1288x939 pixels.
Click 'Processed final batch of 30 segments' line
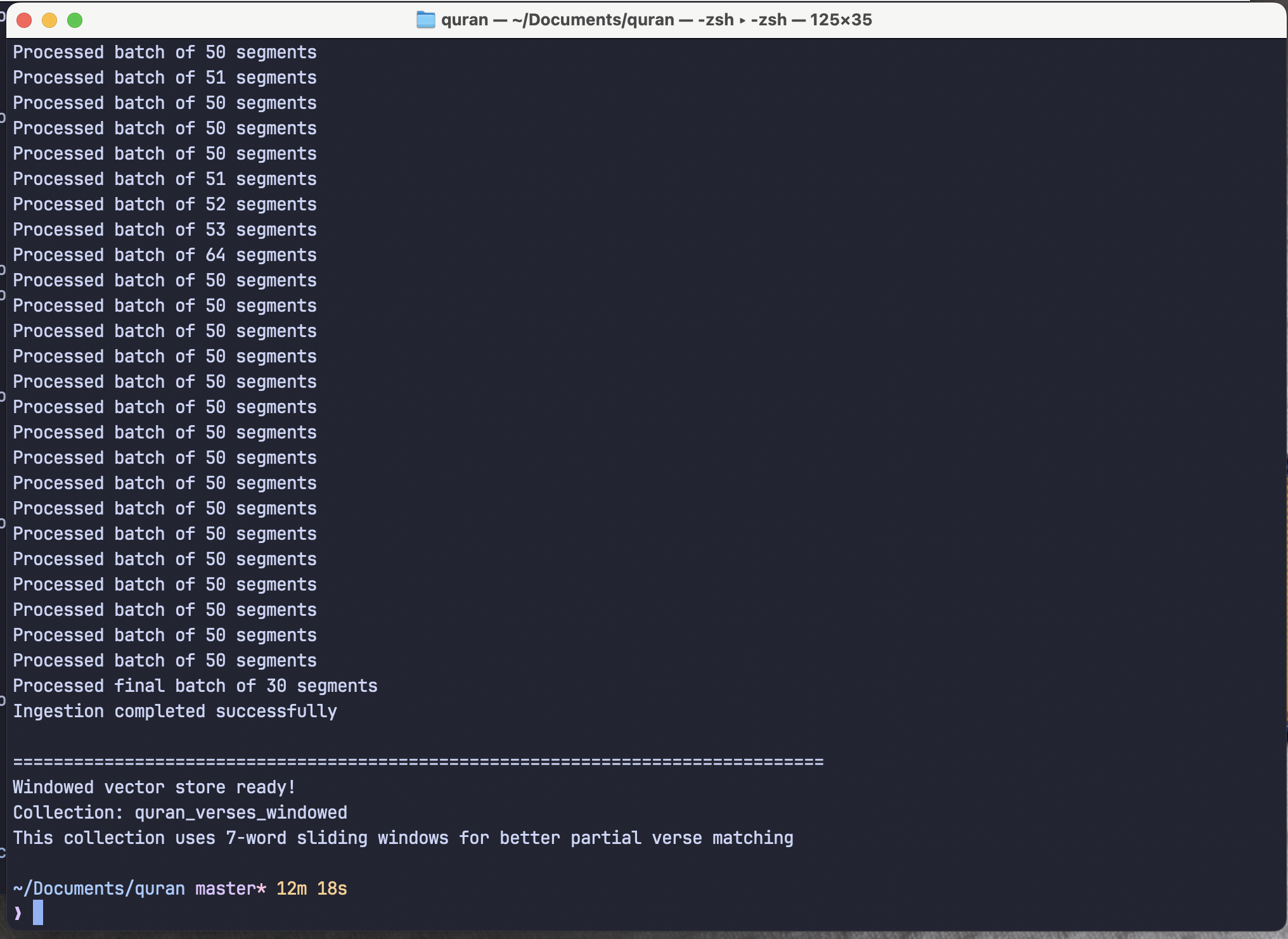pyautogui.click(x=195, y=686)
